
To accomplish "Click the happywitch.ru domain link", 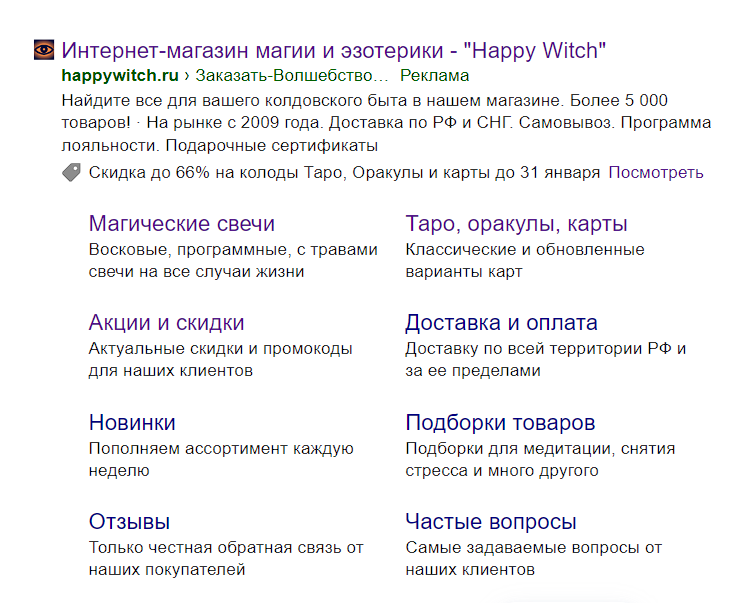I will tap(120, 75).
